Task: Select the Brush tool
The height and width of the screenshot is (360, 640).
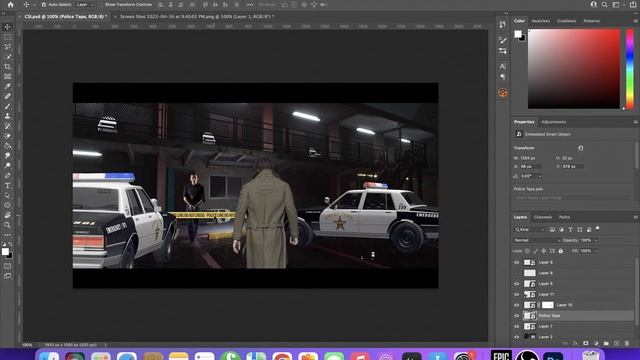Action: [7, 106]
